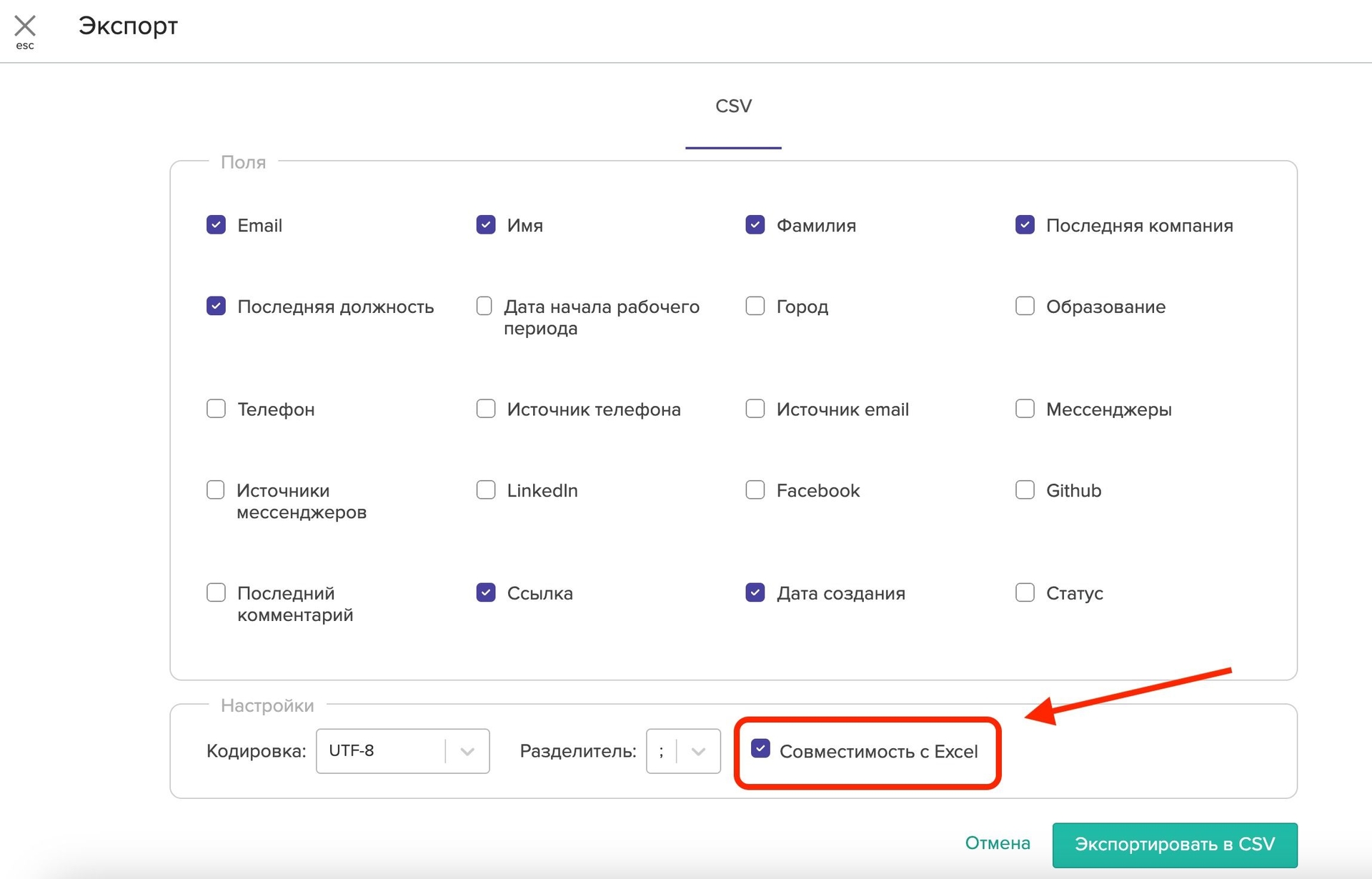Expand the Разделитель separator dropdown
Viewport: 1372px width, 879px height.
point(683,751)
